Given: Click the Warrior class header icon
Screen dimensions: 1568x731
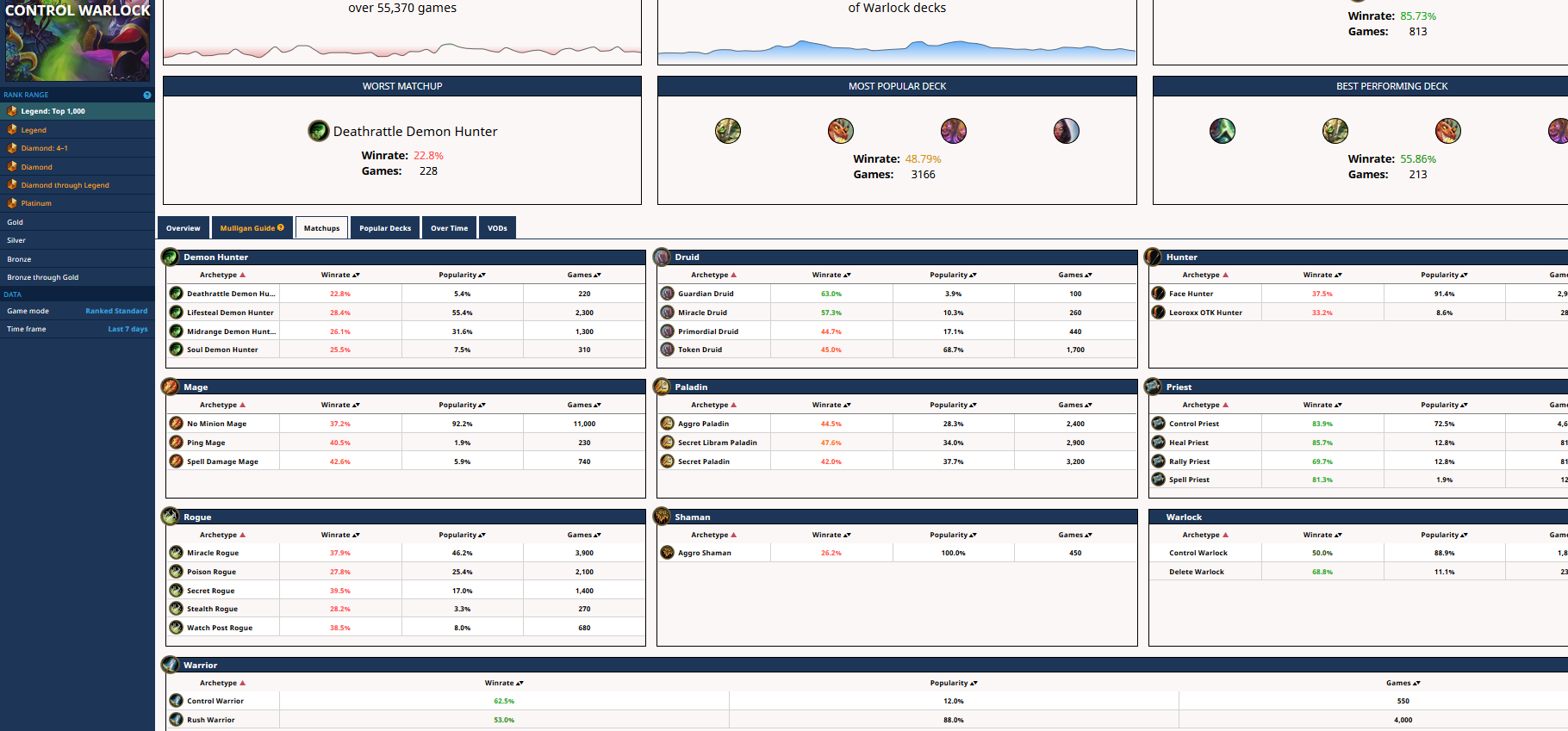Looking at the screenshot, I should click(171, 665).
